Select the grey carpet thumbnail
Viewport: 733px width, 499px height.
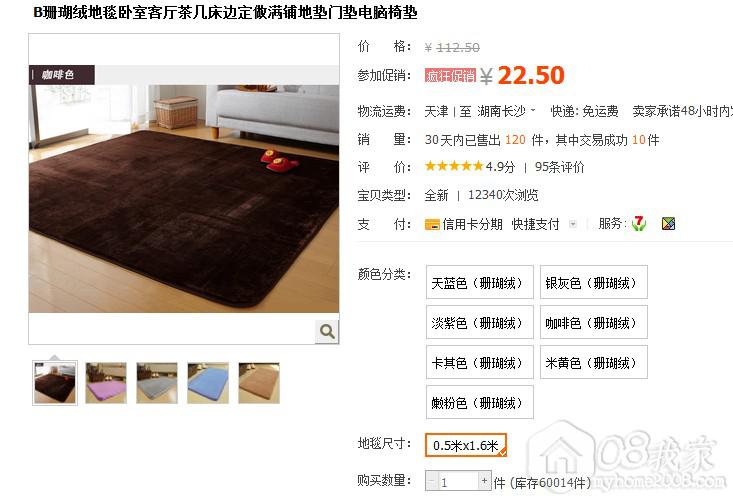[x=157, y=383]
